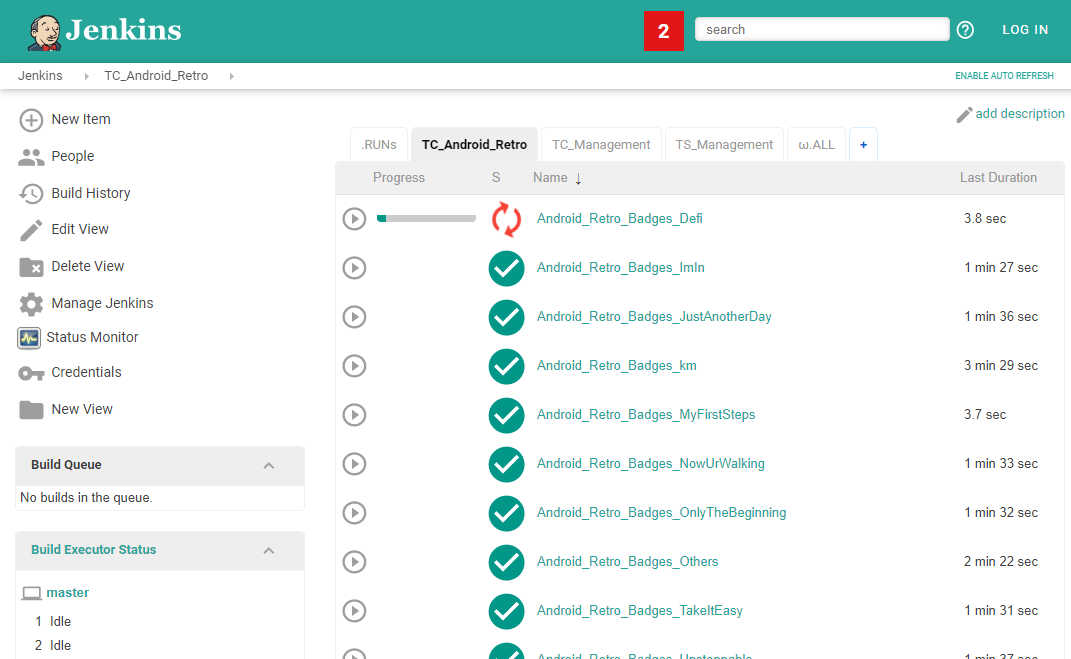
Task: Click the New View folder icon
Action: coord(31,410)
